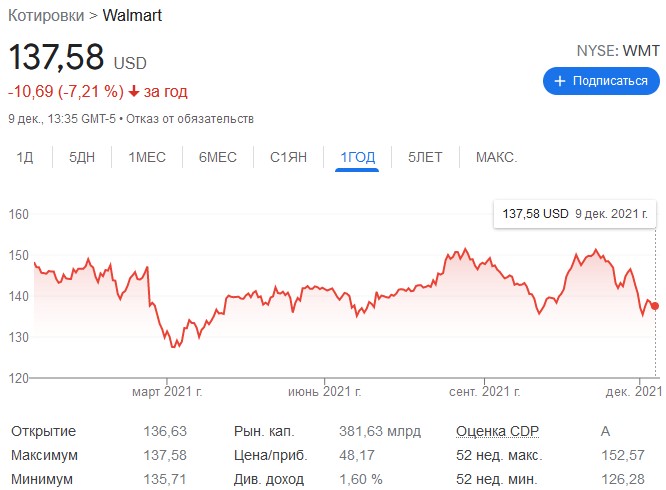Click the red end-point marker on chart
This screenshot has height=490, width=666.
point(655,306)
